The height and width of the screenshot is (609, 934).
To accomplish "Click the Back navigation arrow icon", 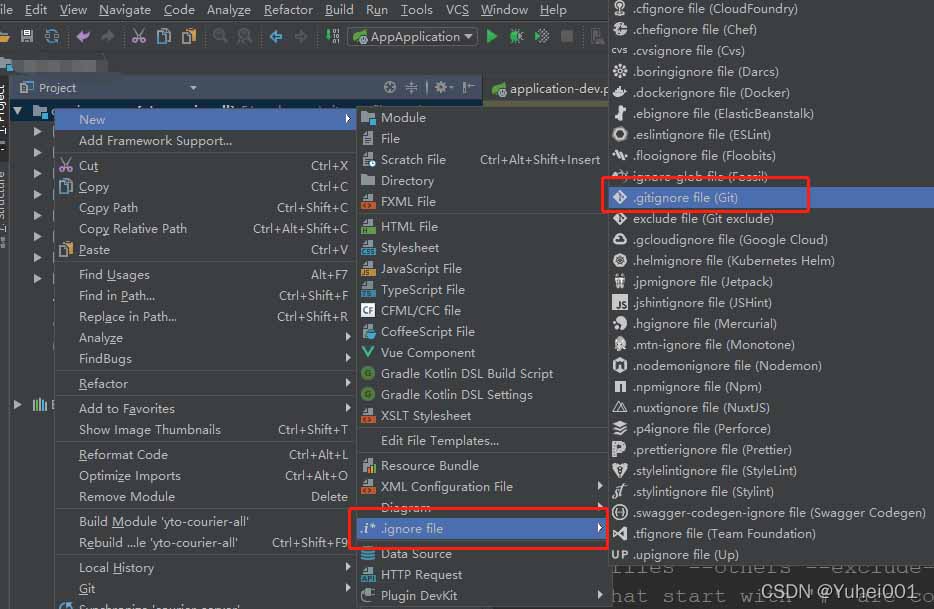I will pyautogui.click(x=276, y=36).
